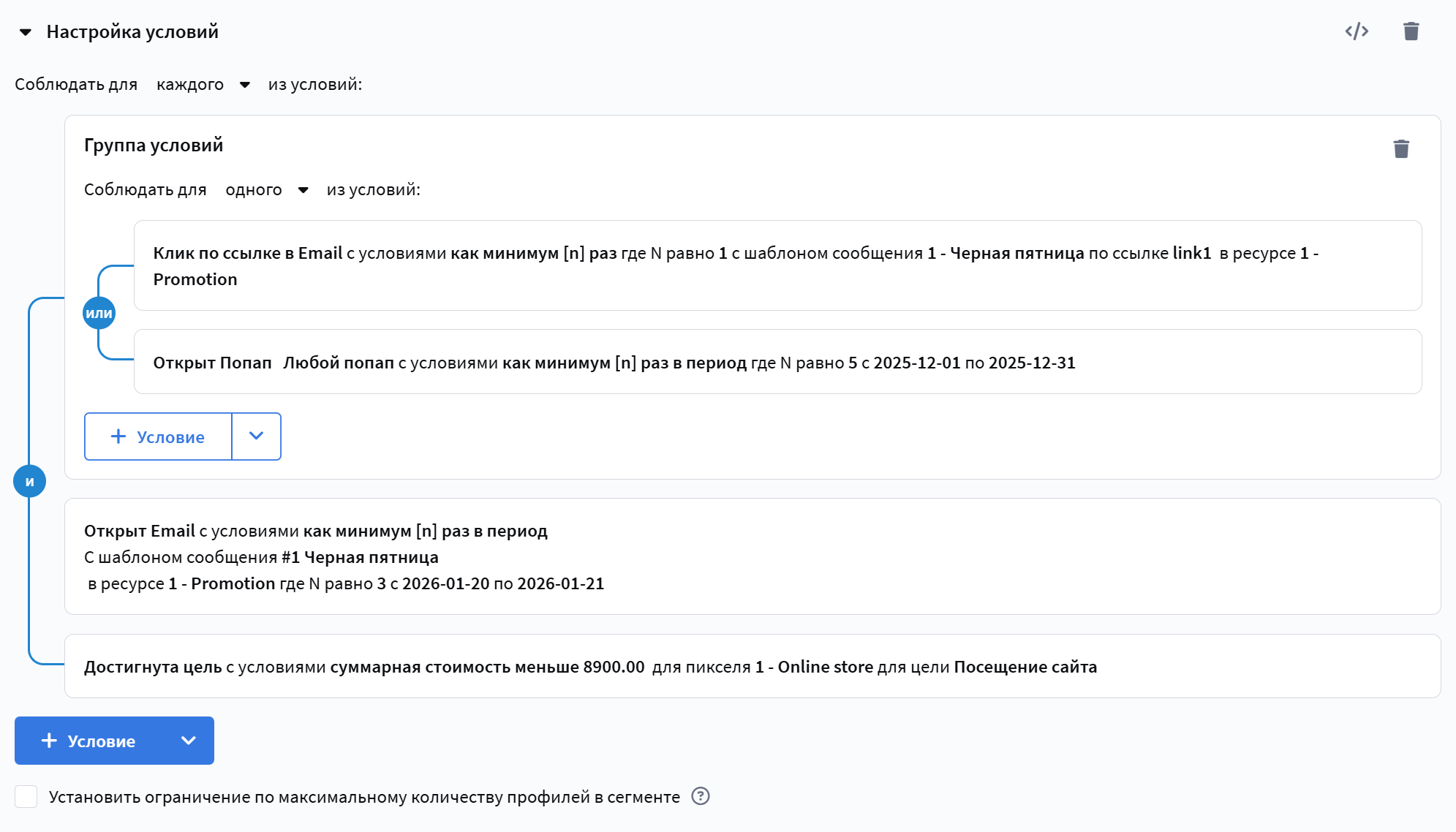Click the plus icon in the blue Условие button
The height and width of the screenshot is (832, 1456).
point(49,741)
